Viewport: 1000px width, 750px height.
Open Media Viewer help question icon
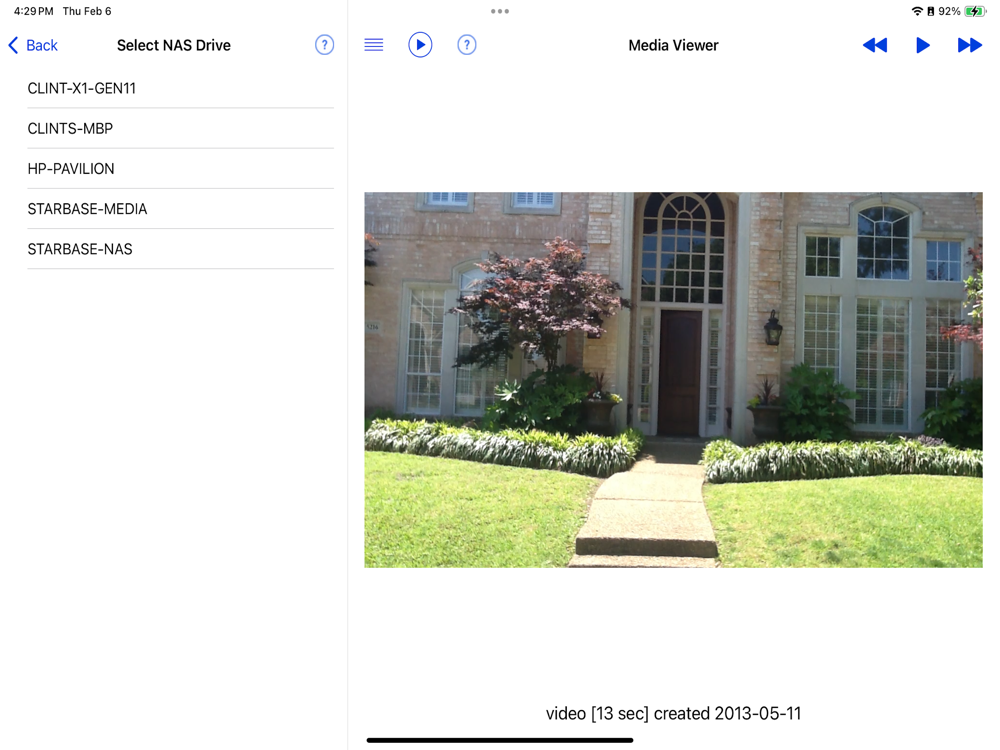[x=467, y=45]
